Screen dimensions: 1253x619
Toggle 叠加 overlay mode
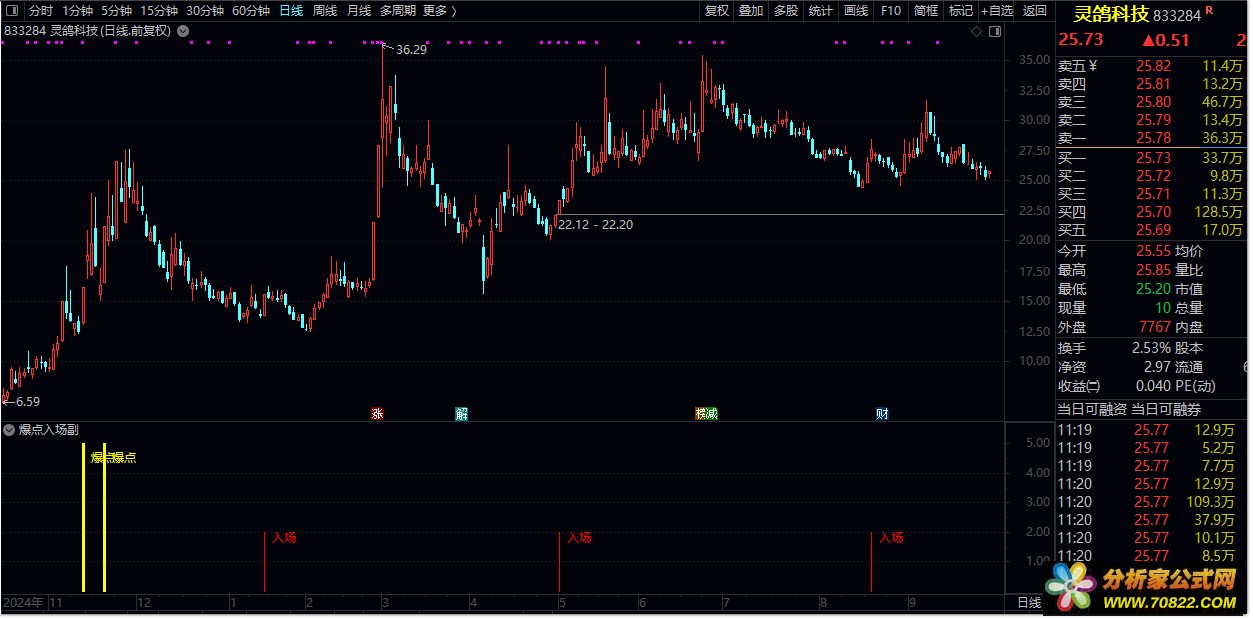pos(750,11)
